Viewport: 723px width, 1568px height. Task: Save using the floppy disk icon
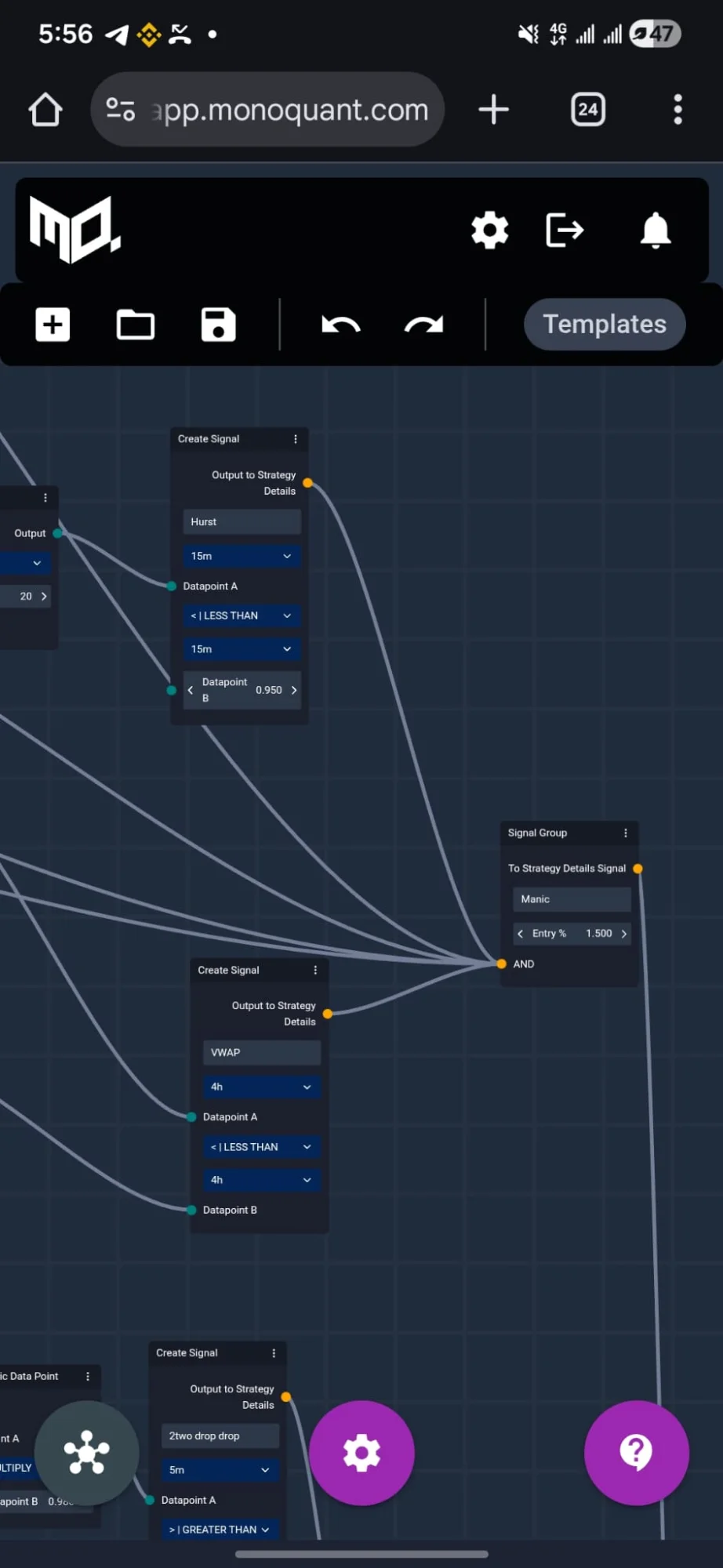[218, 325]
